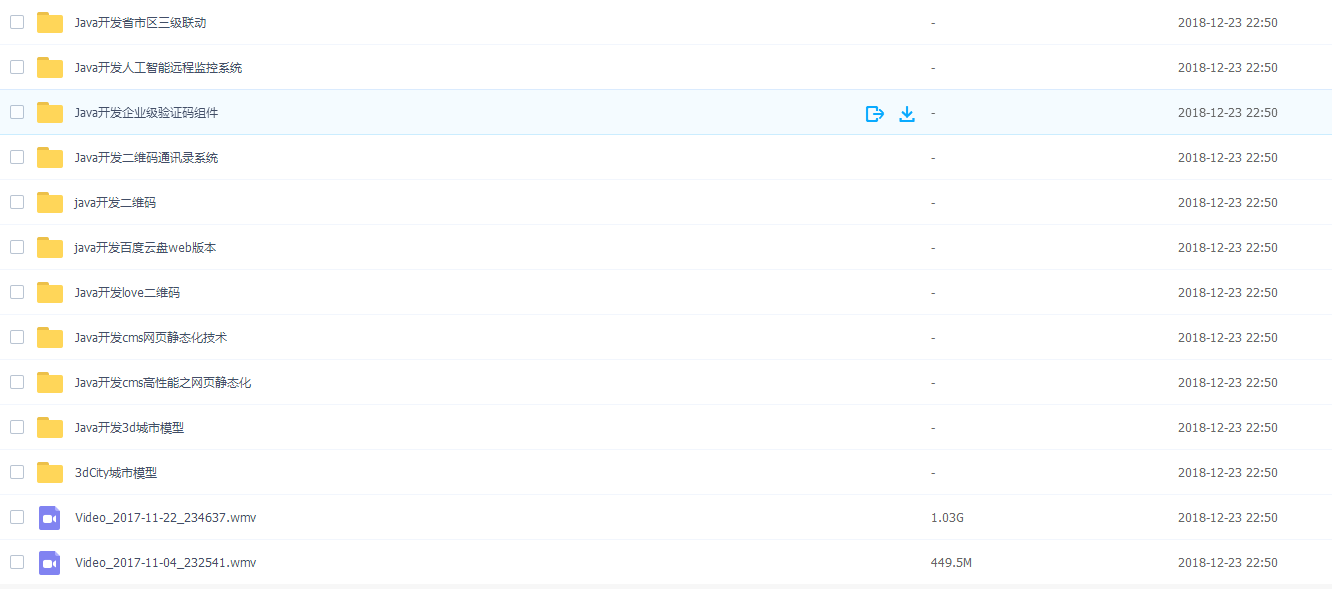
Task: Click the date of Video_2017-11-22_234637.wmv
Action: tap(1227, 518)
